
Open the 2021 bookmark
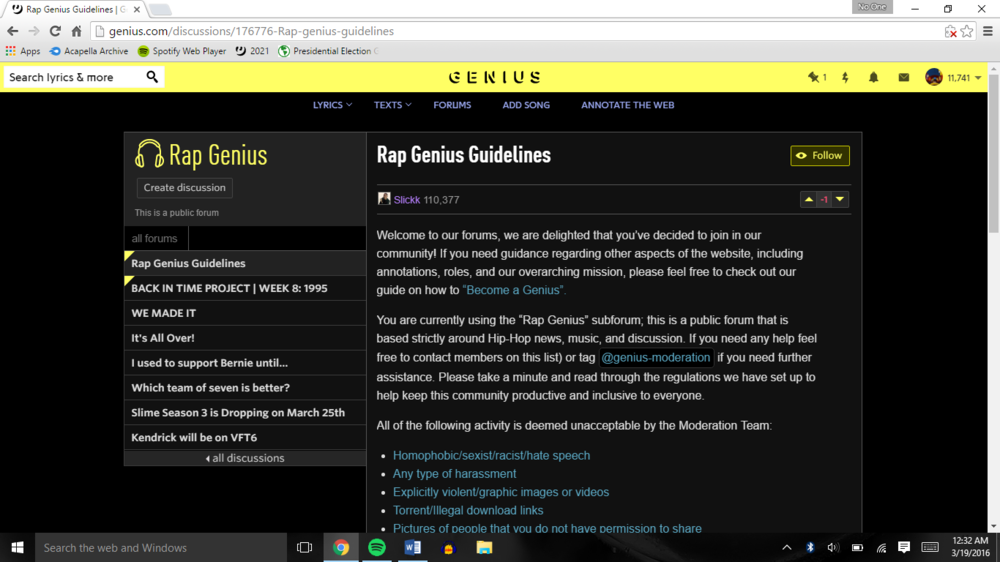click(253, 51)
